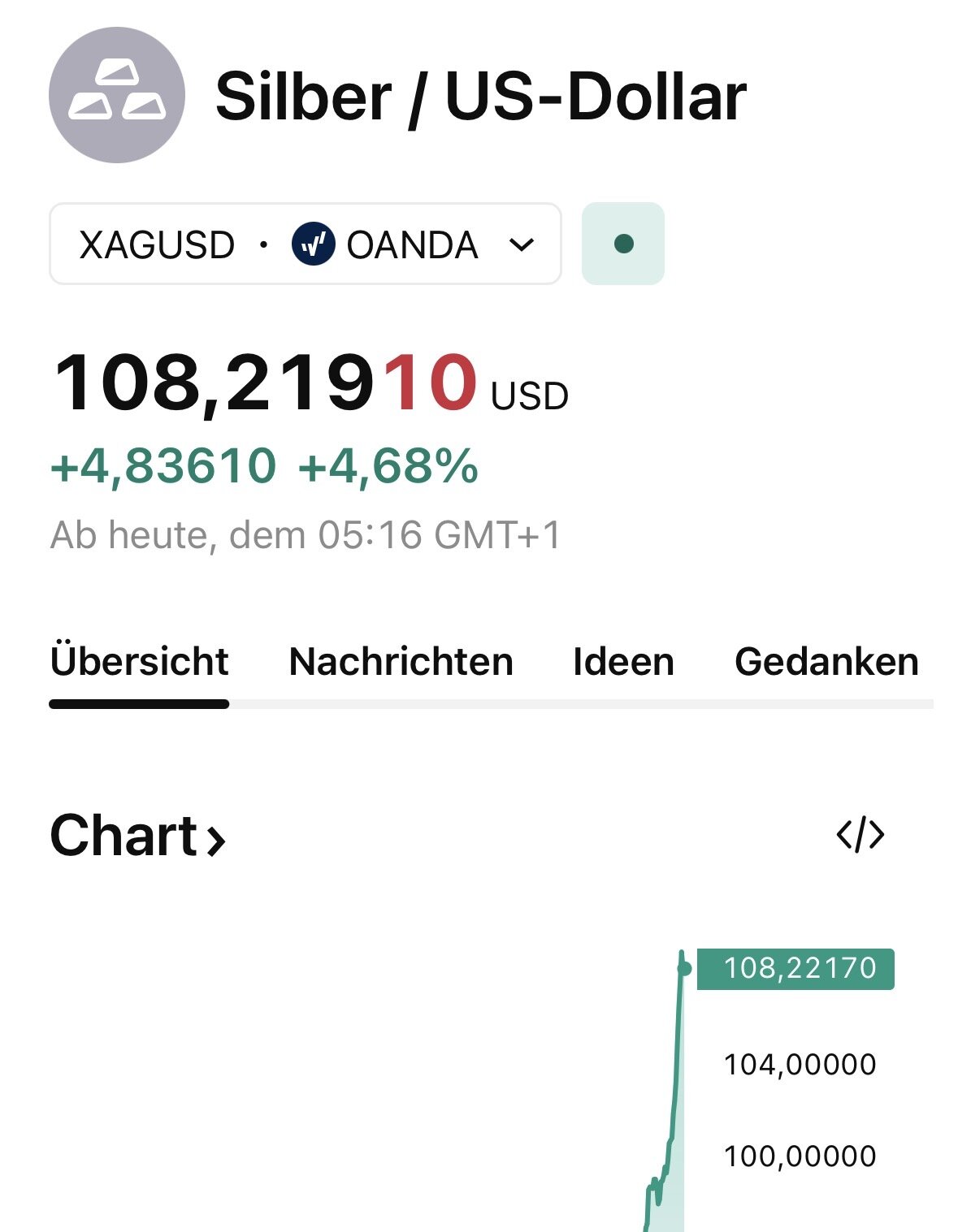Click the current price point on chart
Image resolution: width=958 pixels, height=1232 pixels.
[683, 968]
